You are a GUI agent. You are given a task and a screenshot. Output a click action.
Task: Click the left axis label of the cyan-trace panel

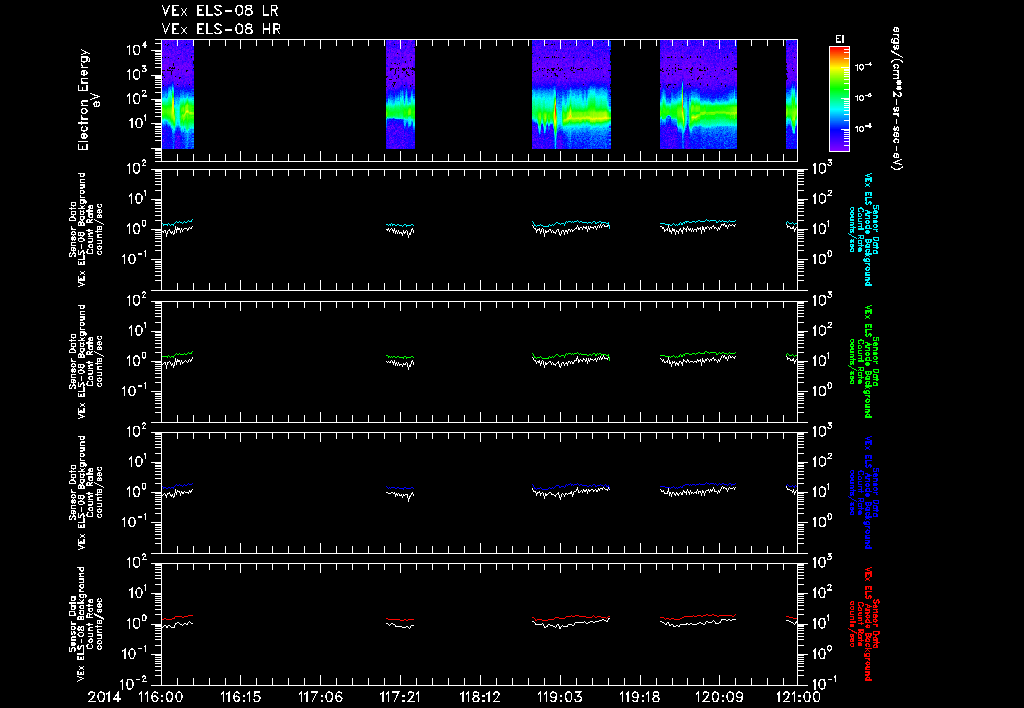(x=86, y=229)
